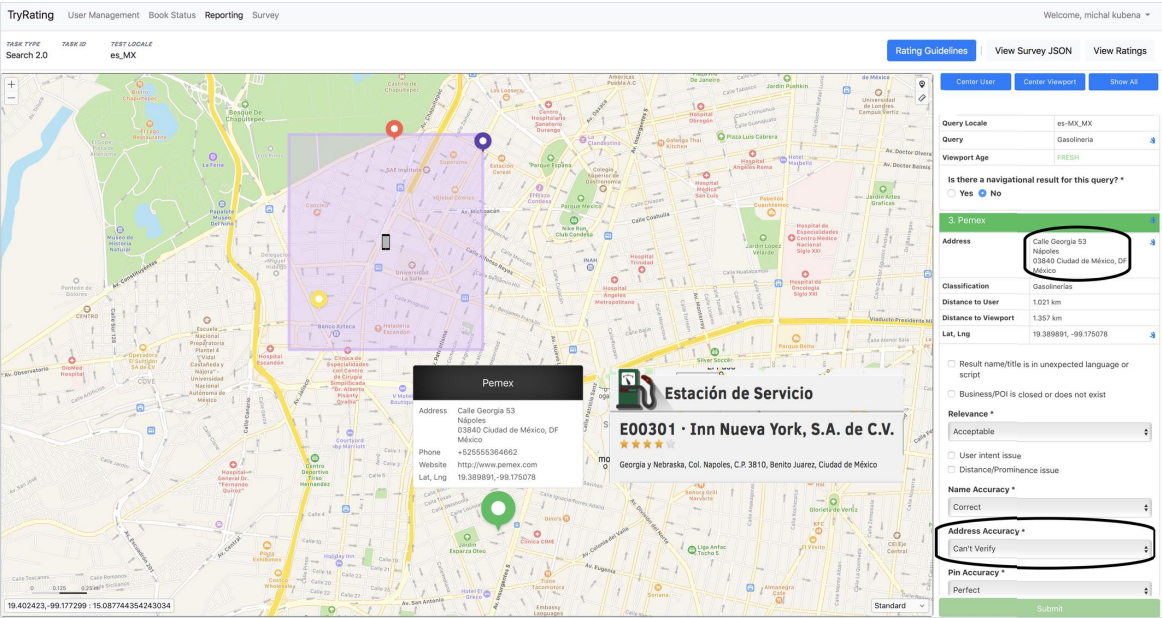Open the Reporting menu
The image size is (1162, 618).
click(224, 15)
